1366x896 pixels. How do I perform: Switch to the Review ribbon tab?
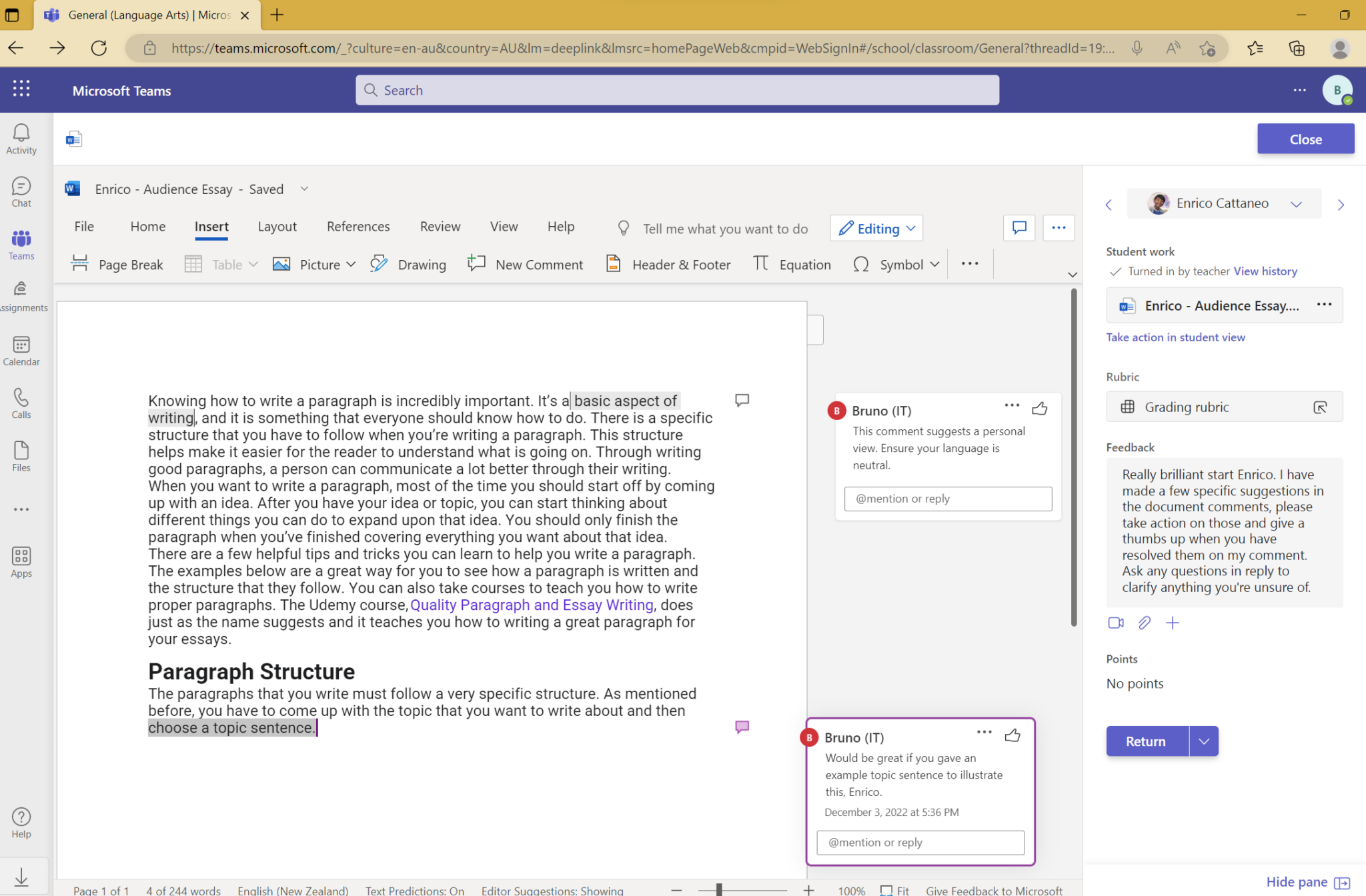coord(440,227)
